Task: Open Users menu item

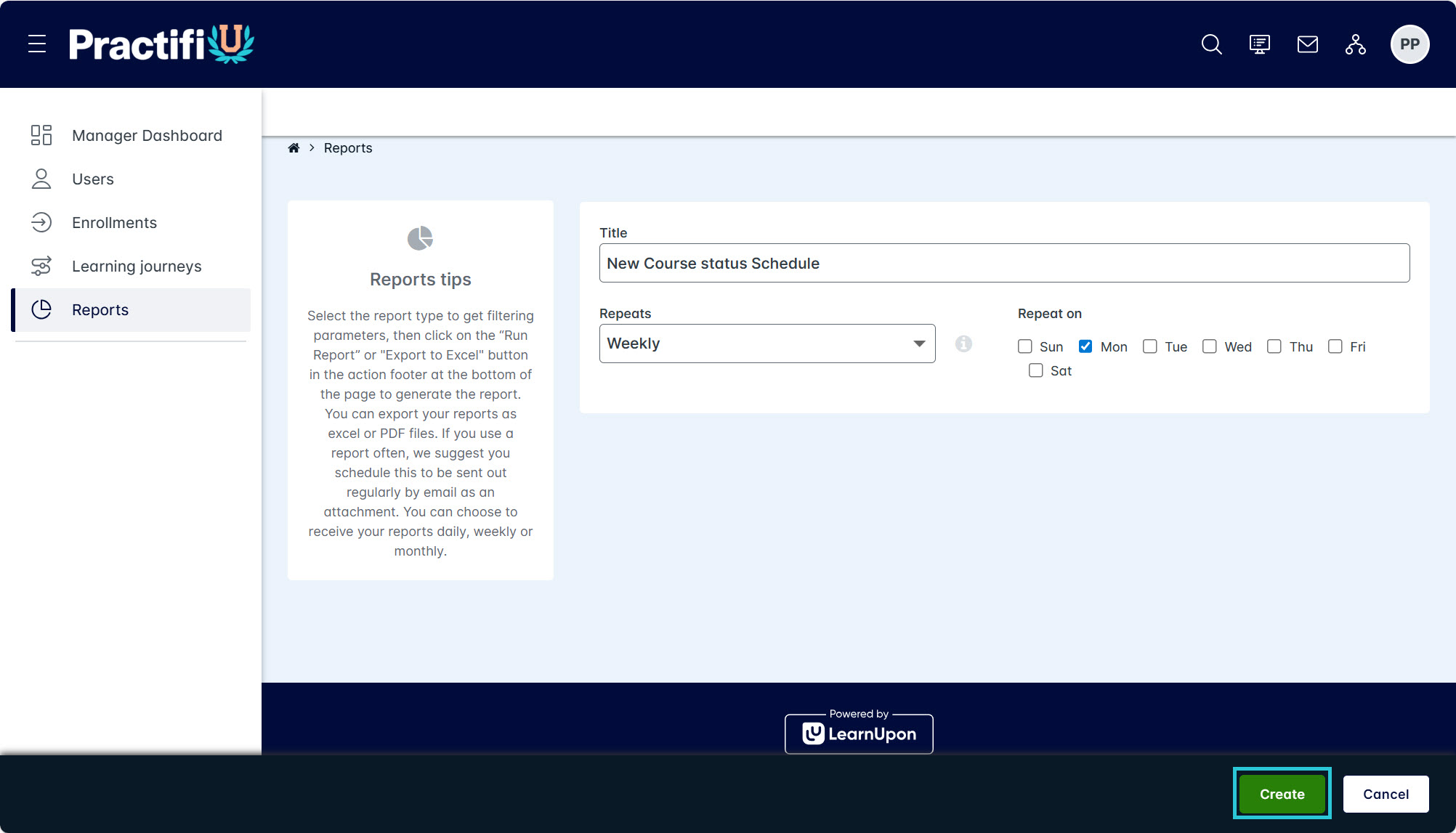Action: point(131,179)
